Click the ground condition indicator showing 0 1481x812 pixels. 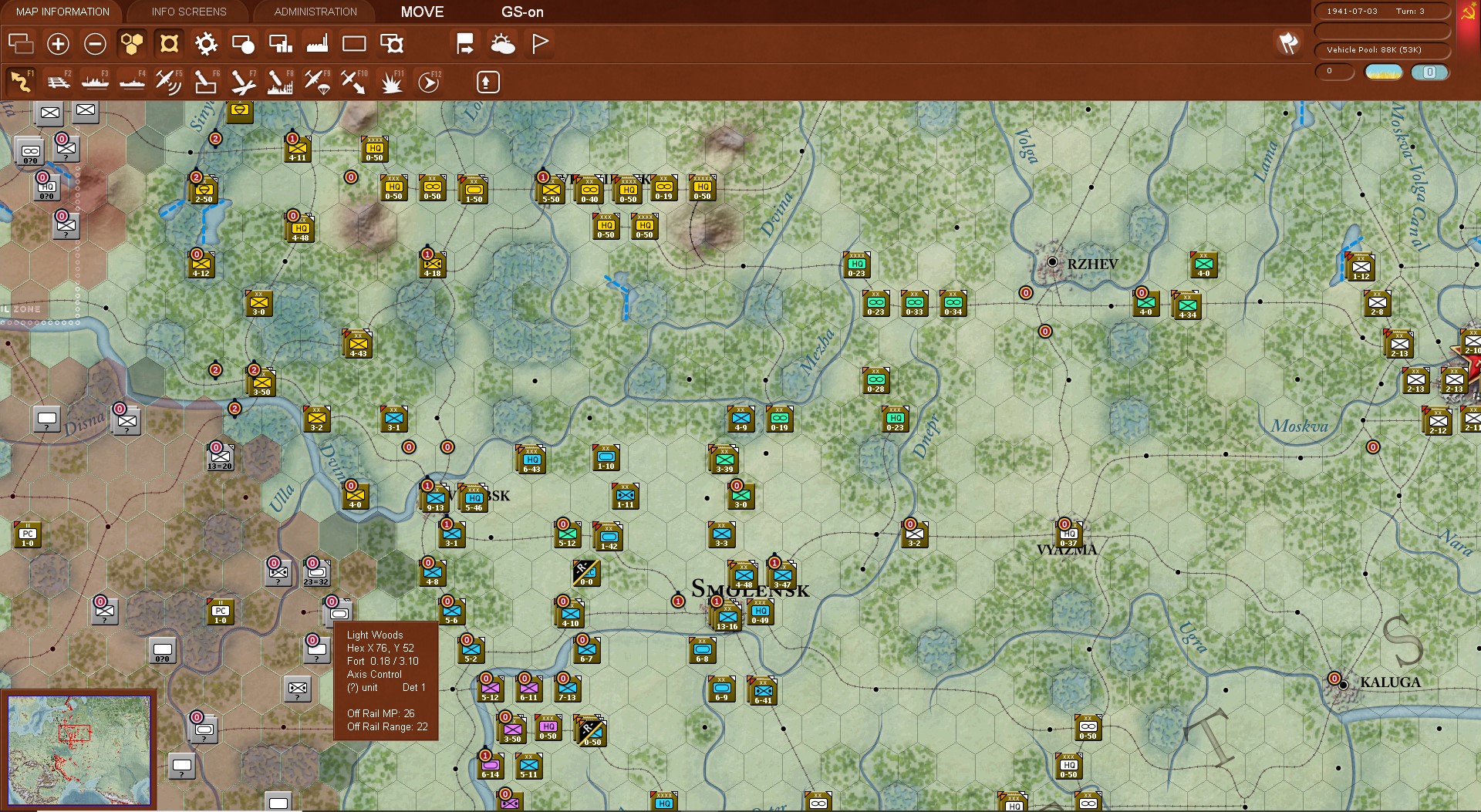(1429, 72)
